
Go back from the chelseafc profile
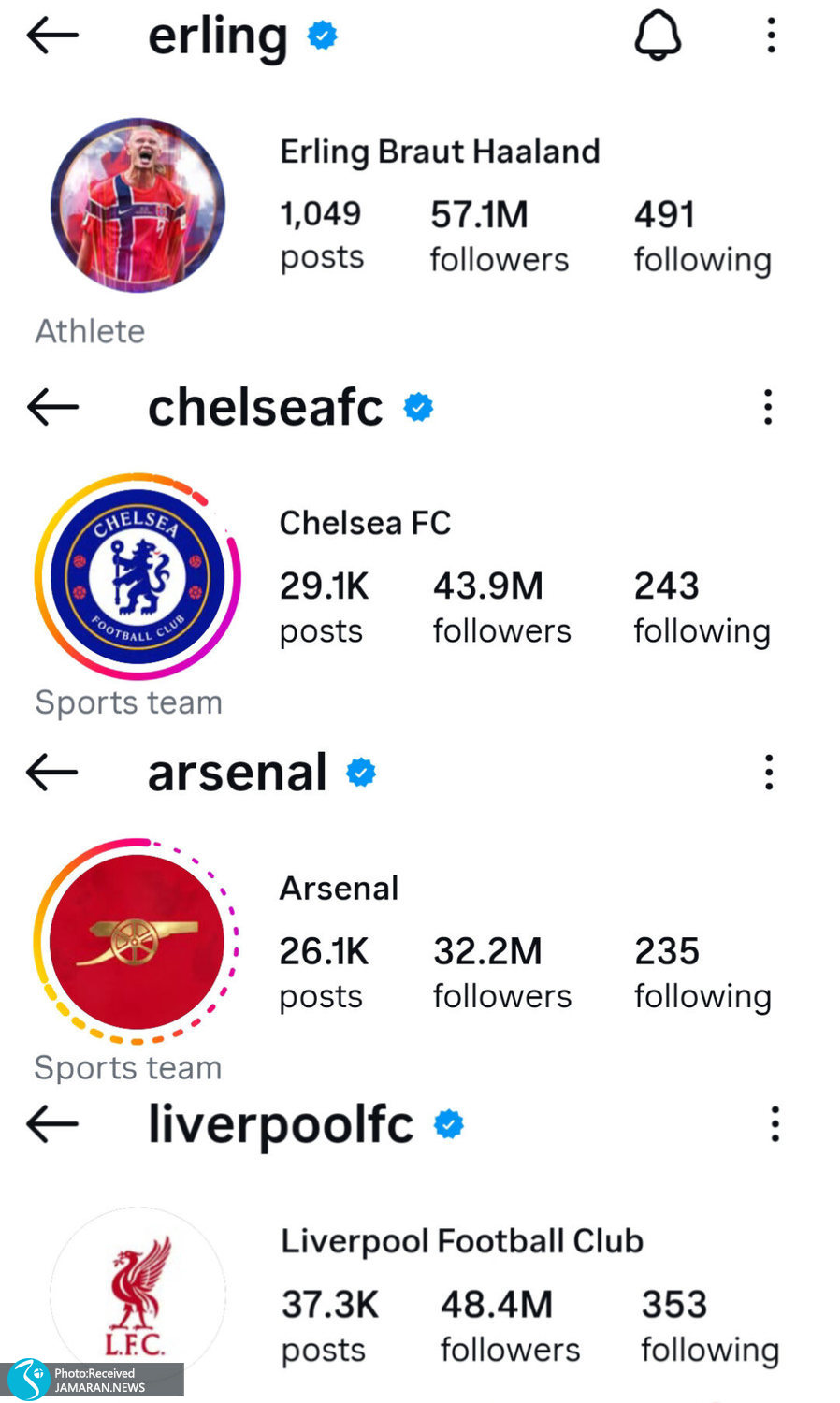52,407
